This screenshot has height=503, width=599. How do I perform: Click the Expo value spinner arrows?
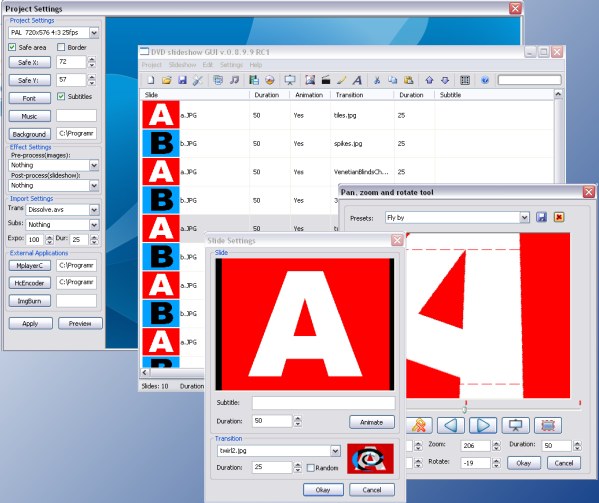click(50, 239)
